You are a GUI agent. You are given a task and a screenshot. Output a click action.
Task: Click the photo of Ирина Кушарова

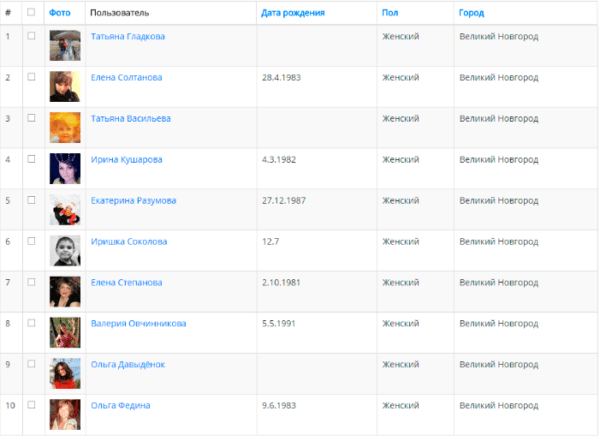(65, 168)
